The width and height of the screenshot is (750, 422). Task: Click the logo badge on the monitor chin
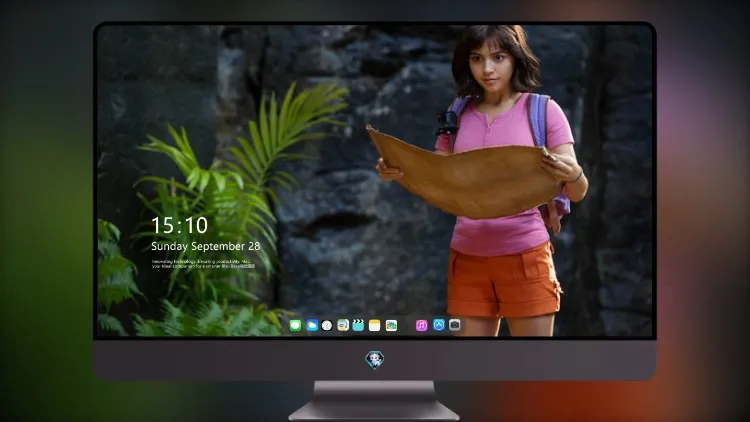(x=375, y=360)
